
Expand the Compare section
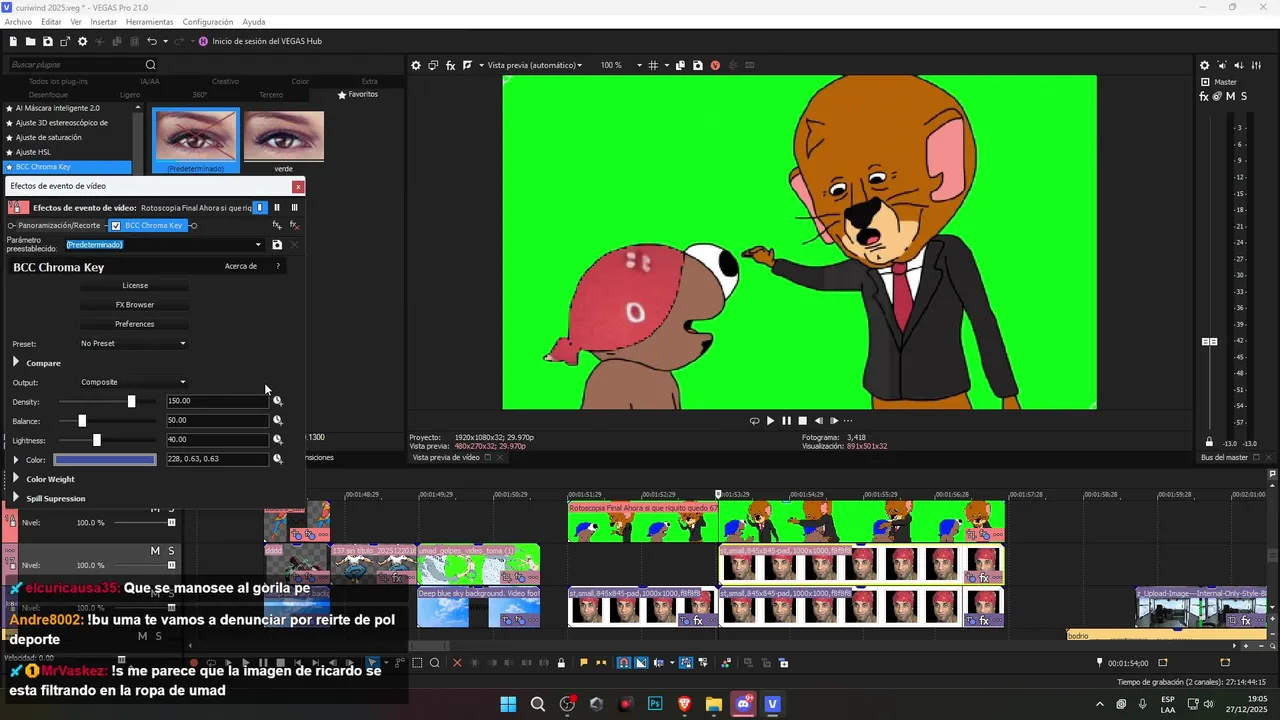pos(16,362)
